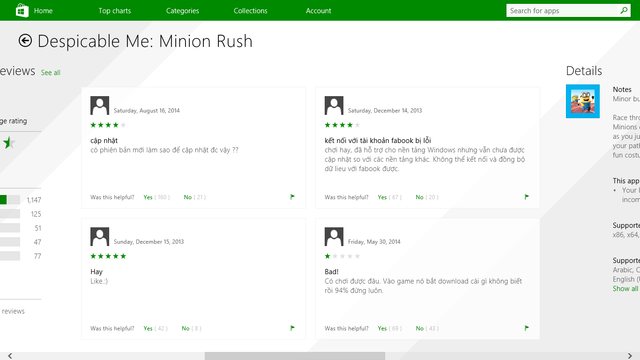The image size is (640, 360).
Task: Click the 51 ratings bar
Action: [10, 228]
